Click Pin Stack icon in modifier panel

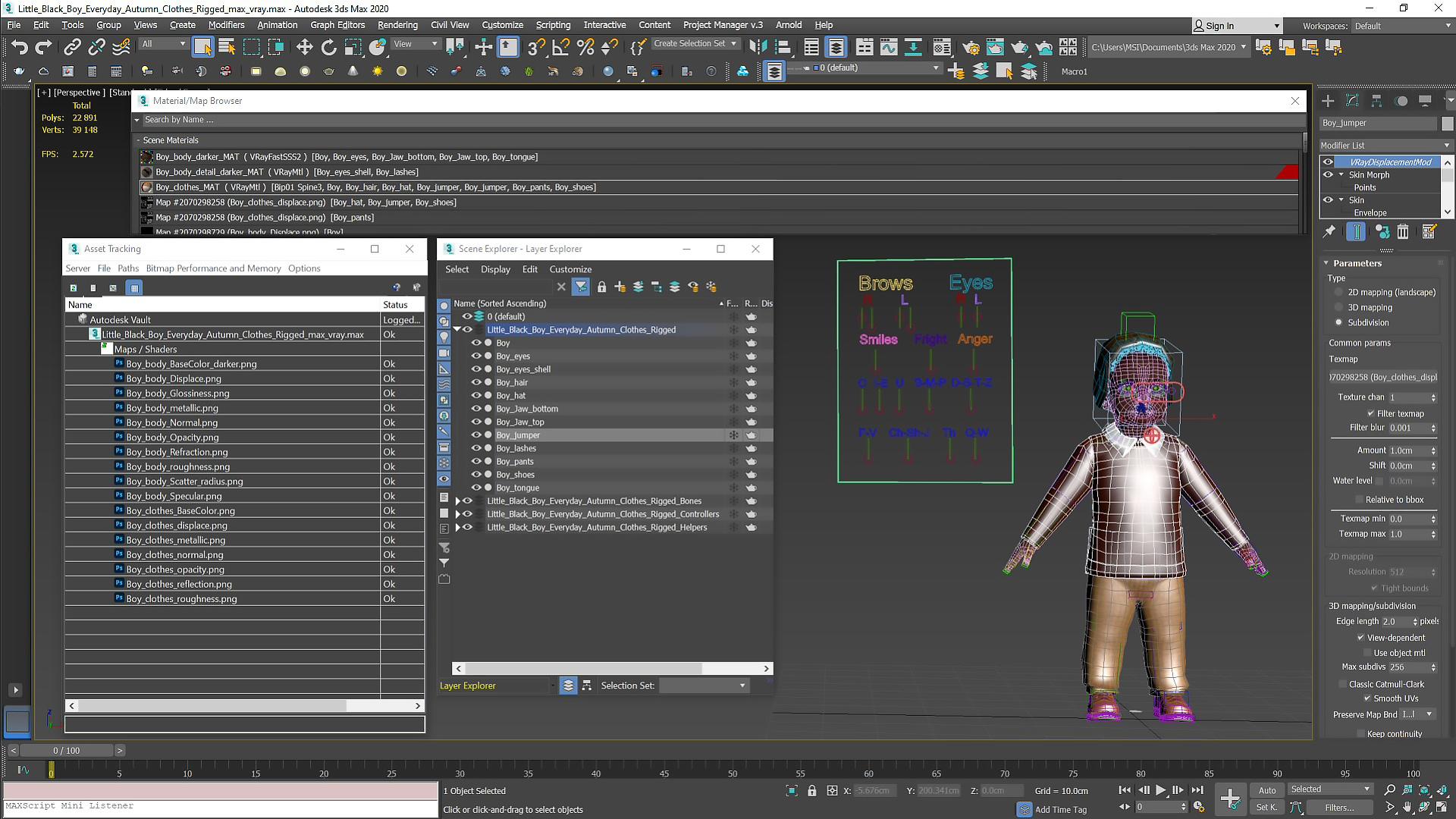pyautogui.click(x=1329, y=232)
